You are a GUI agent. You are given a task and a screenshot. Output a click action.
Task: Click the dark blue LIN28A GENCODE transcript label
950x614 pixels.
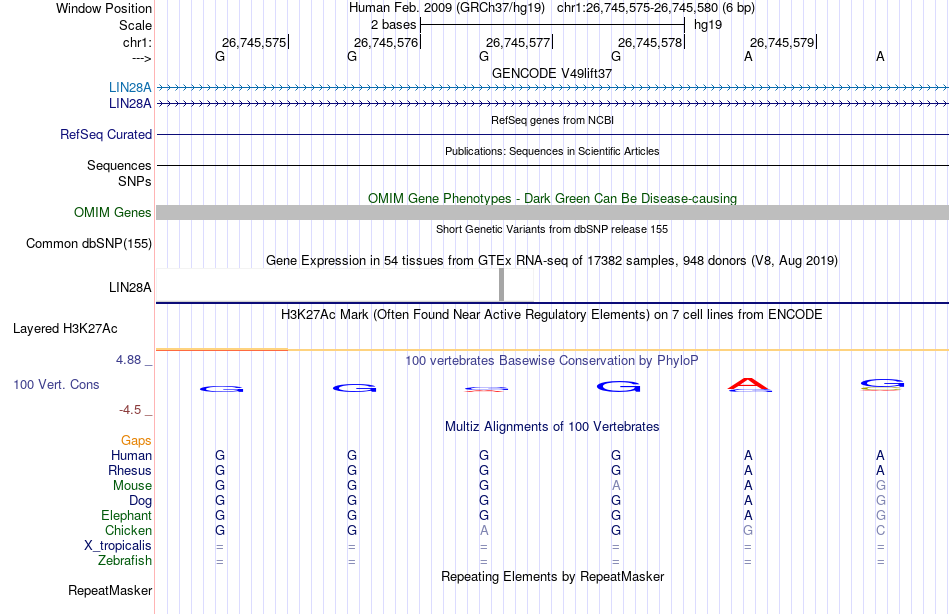click(x=130, y=104)
